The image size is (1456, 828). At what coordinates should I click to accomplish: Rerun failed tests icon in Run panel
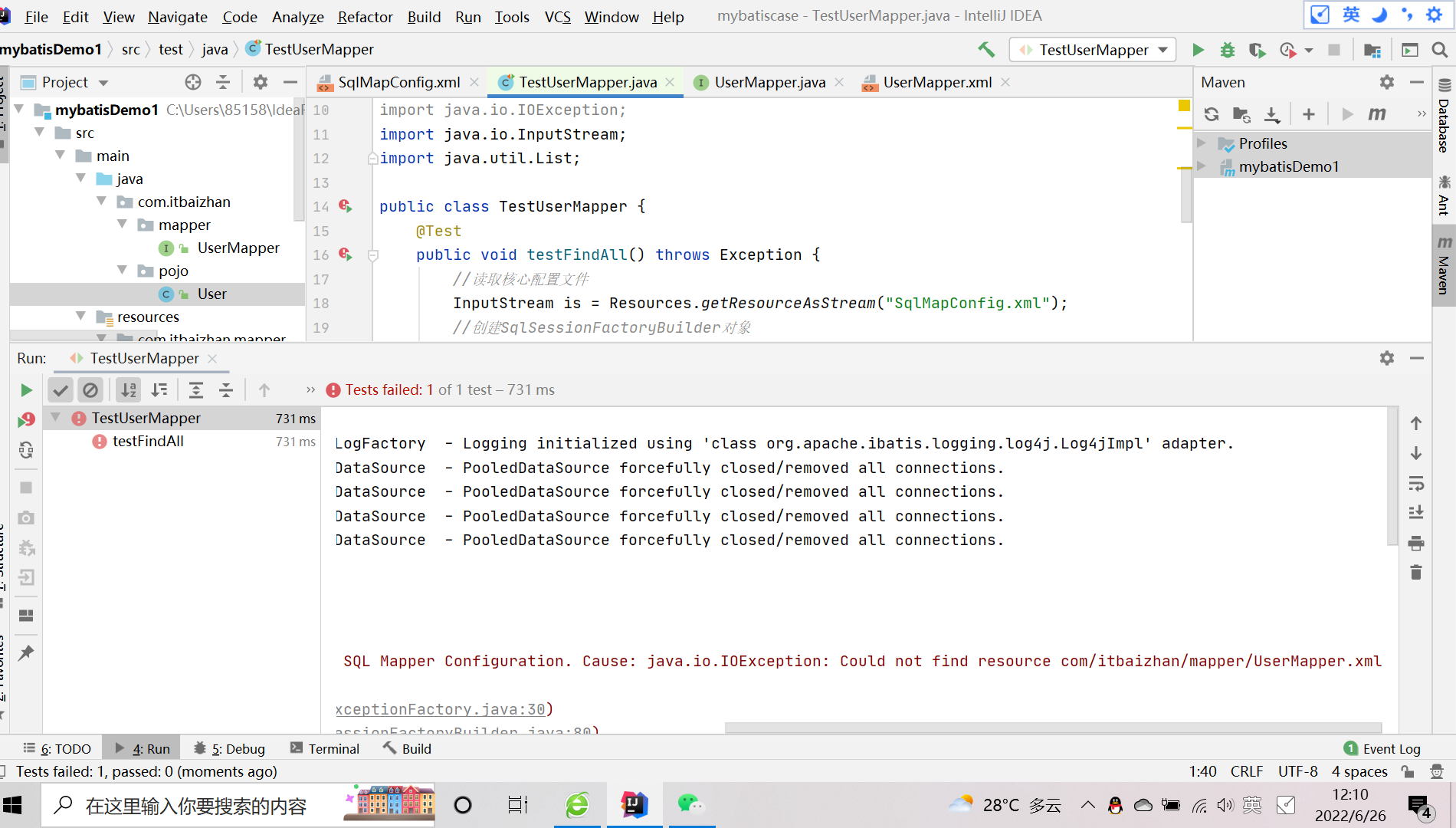point(26,420)
